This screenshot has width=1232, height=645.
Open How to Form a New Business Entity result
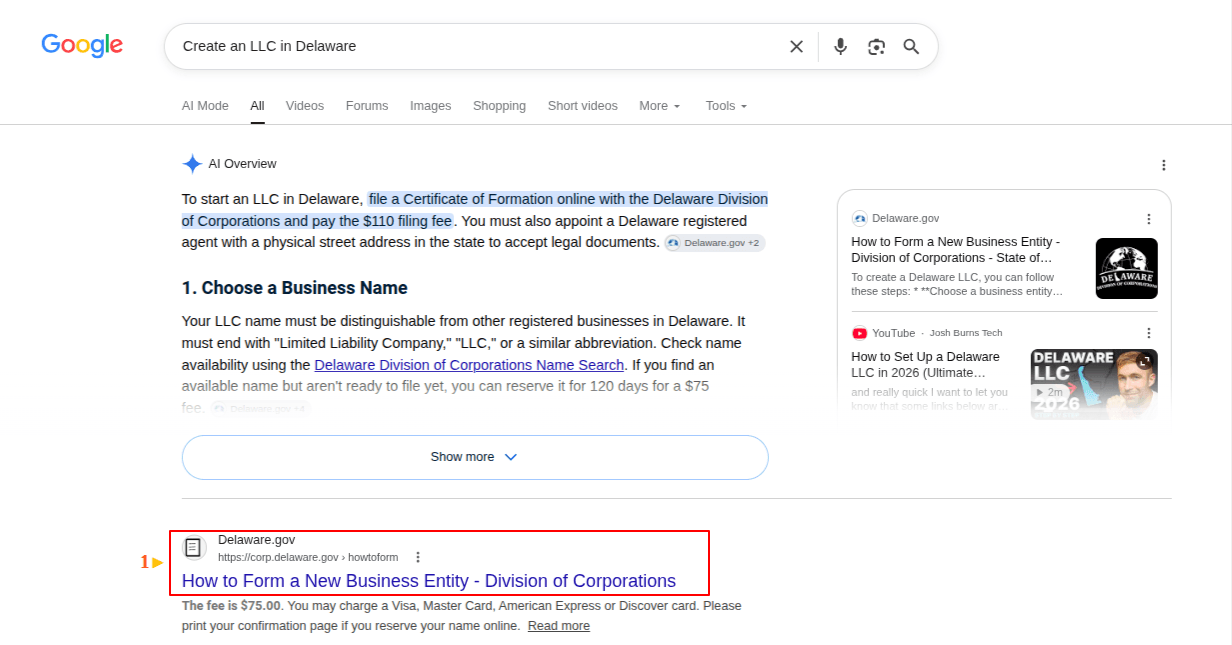click(429, 581)
